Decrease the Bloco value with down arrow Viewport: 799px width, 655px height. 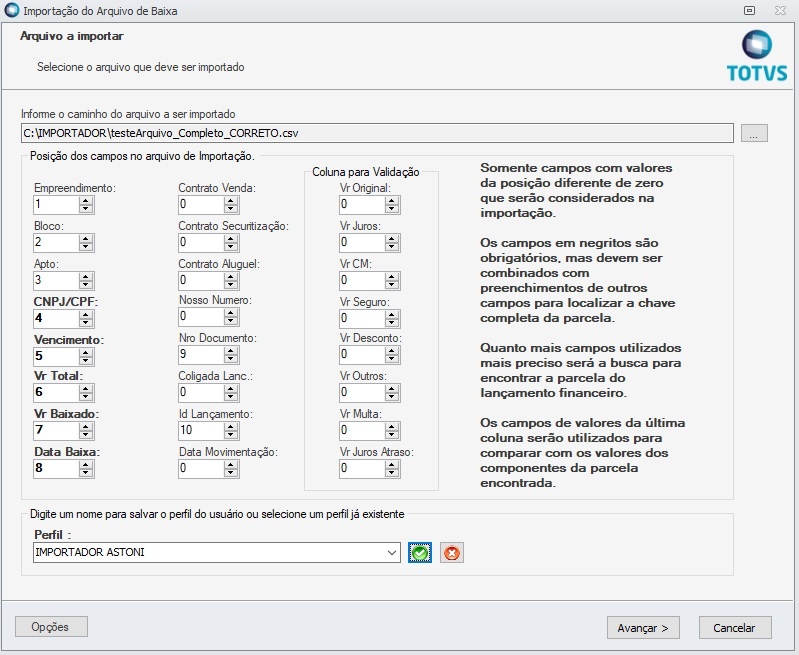86,247
